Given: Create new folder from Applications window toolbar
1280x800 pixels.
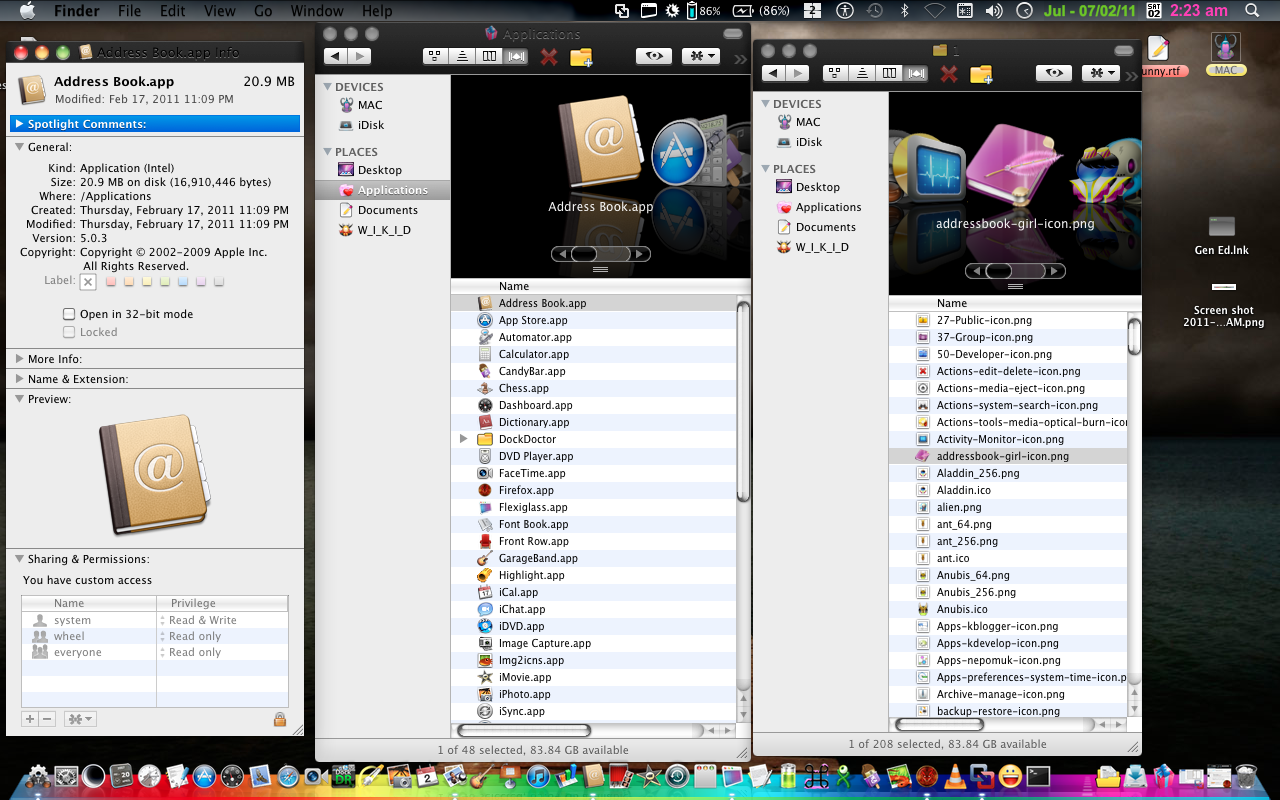Looking at the screenshot, I should 581,56.
